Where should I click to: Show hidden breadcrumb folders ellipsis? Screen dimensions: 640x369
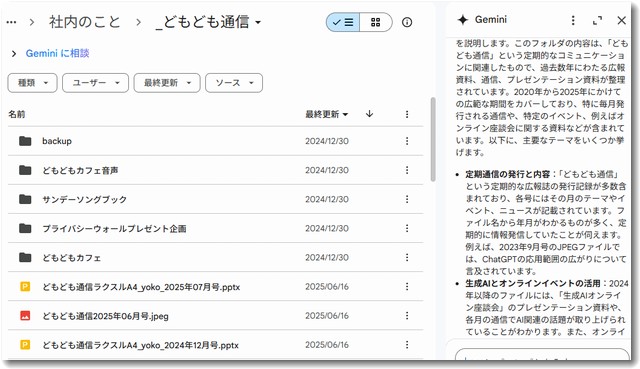pyautogui.click(x=11, y=22)
